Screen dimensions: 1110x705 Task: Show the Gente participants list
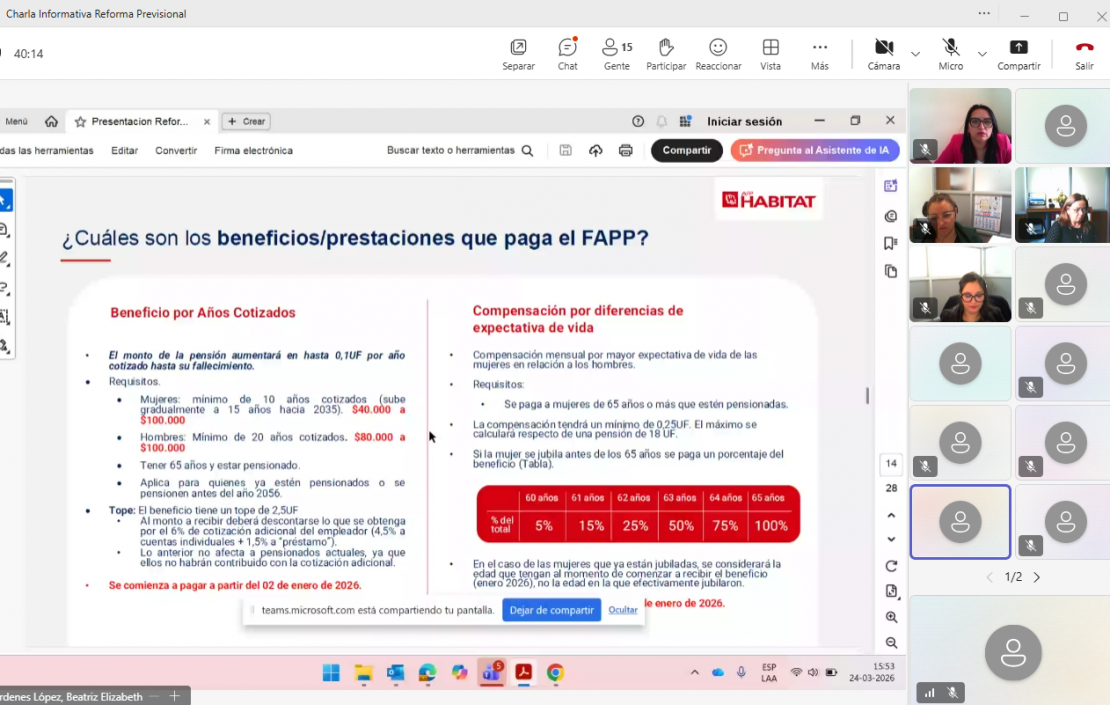(x=616, y=53)
